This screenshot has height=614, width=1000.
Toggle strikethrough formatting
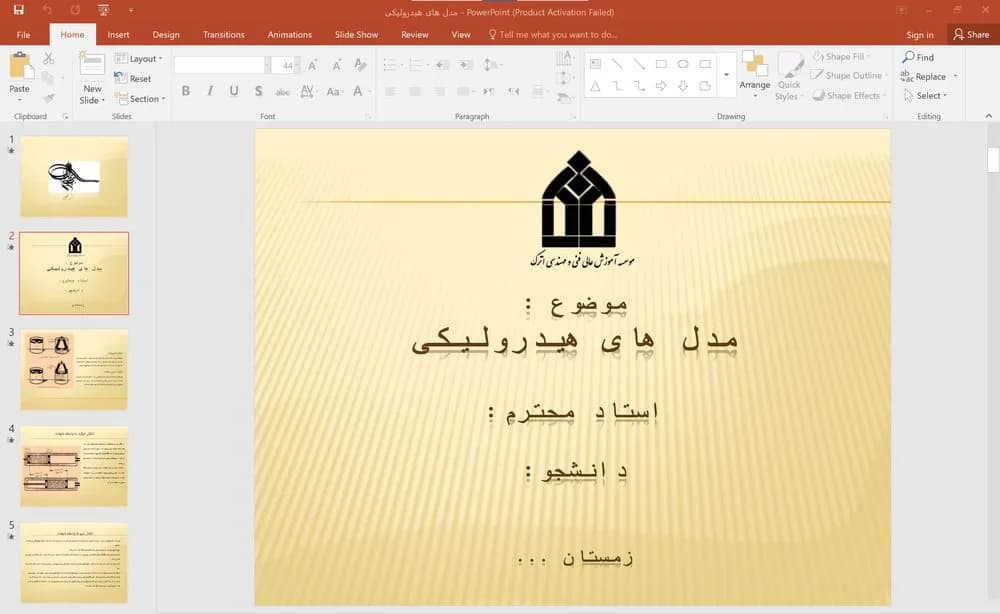click(283, 92)
